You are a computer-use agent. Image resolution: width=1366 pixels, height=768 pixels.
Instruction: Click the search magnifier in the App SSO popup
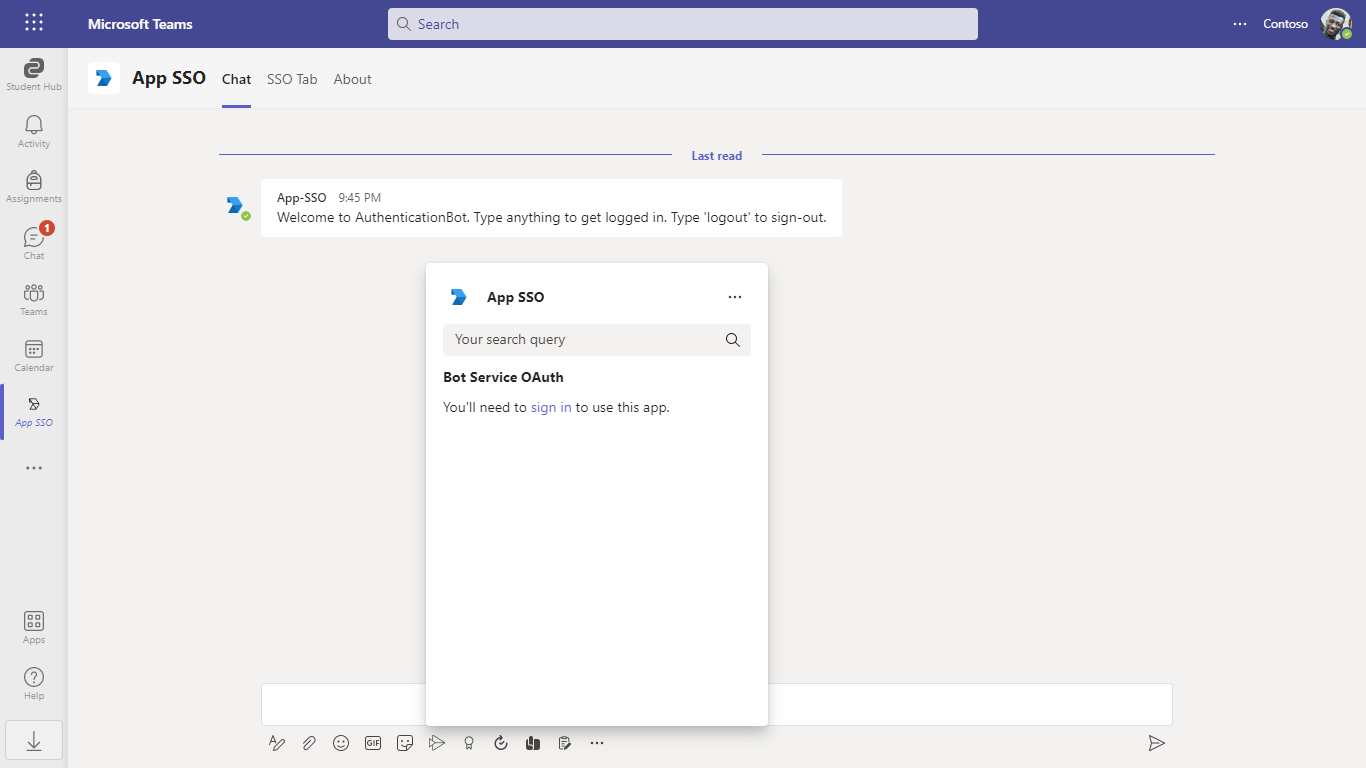(x=733, y=340)
